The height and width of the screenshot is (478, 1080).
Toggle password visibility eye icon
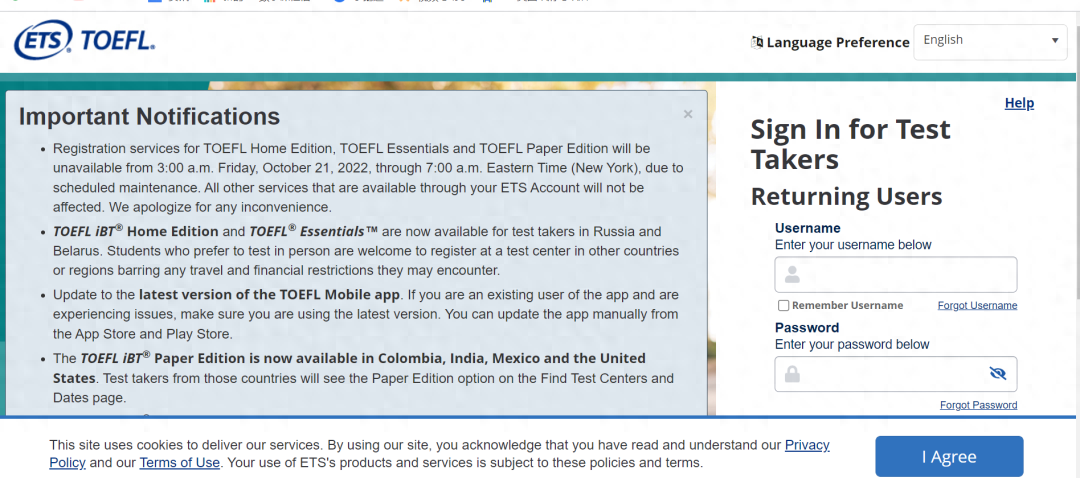[x=997, y=373]
